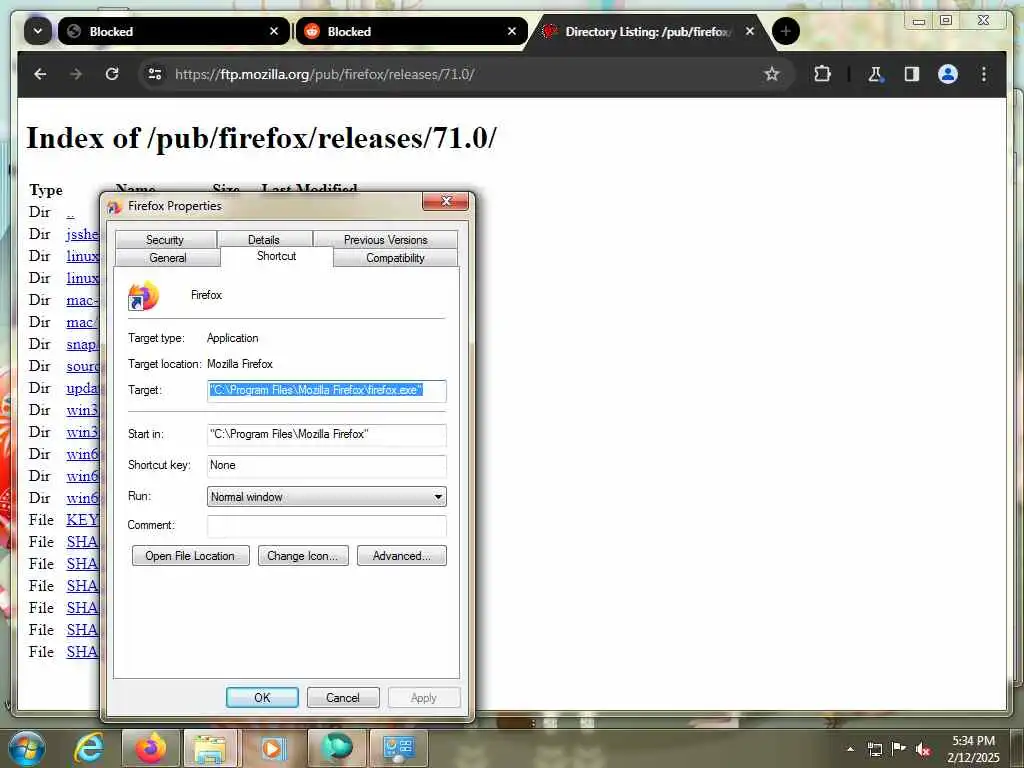Open the Compatibility tab
Screen dimensions: 1024x768
click(395, 257)
